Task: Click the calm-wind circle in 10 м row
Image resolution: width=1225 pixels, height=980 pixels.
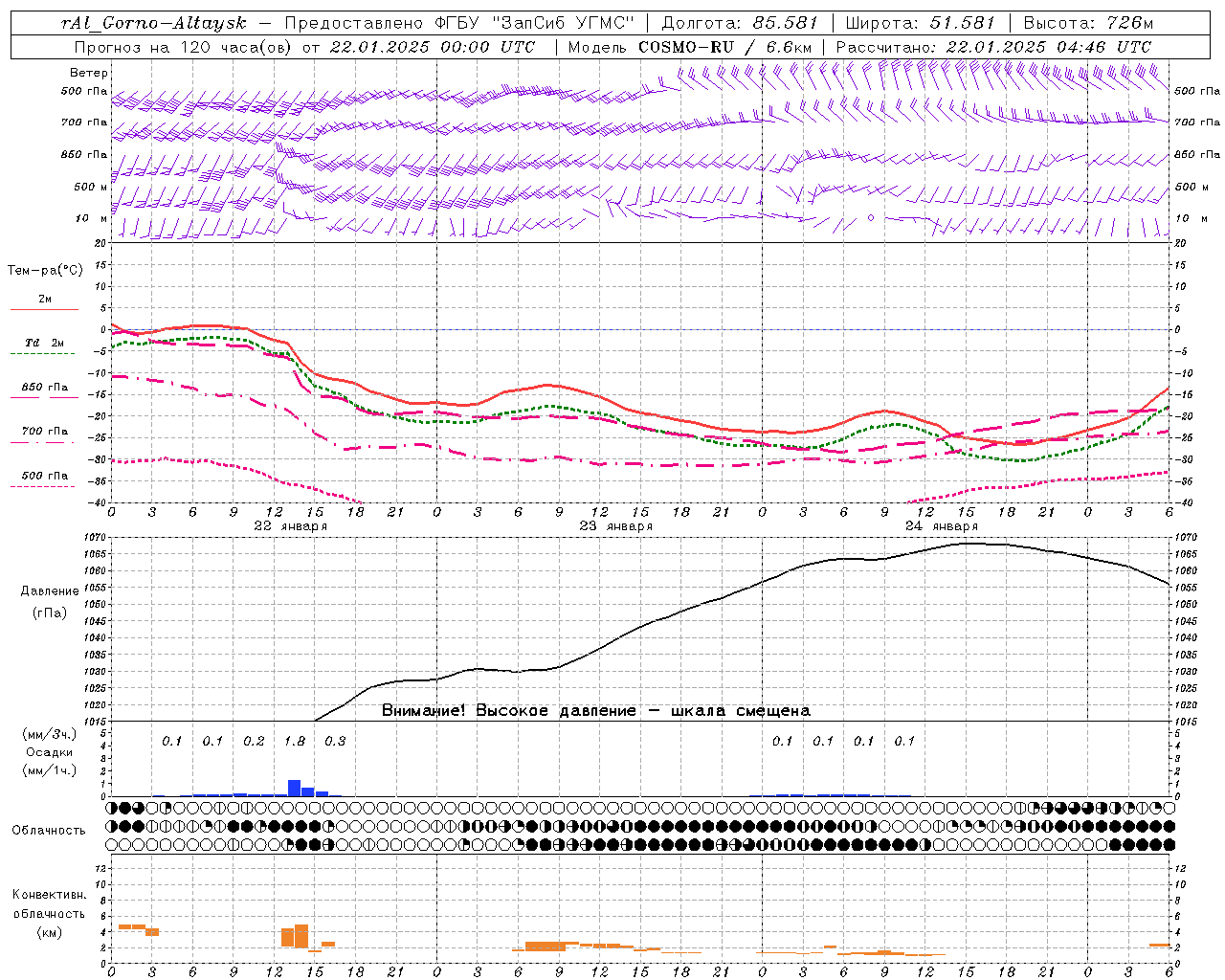Action: pos(871,218)
